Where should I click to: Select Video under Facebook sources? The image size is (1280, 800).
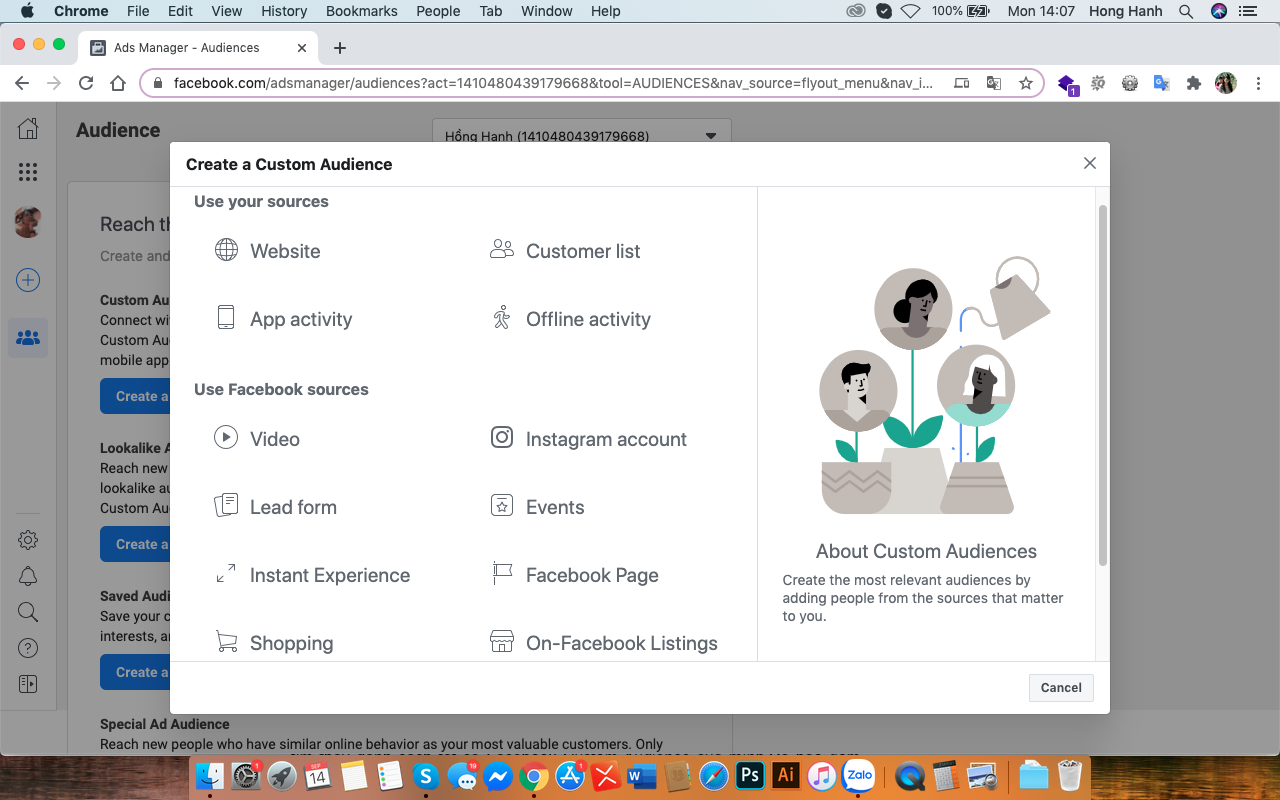click(x=257, y=439)
